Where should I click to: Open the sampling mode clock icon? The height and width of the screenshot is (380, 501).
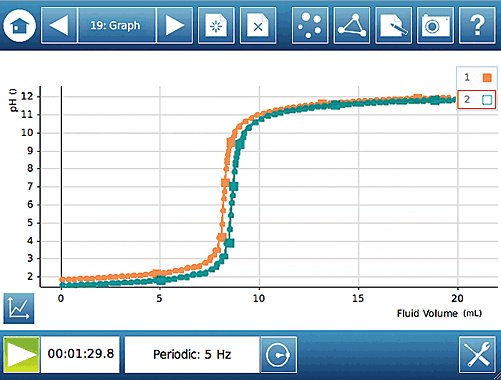tap(278, 354)
